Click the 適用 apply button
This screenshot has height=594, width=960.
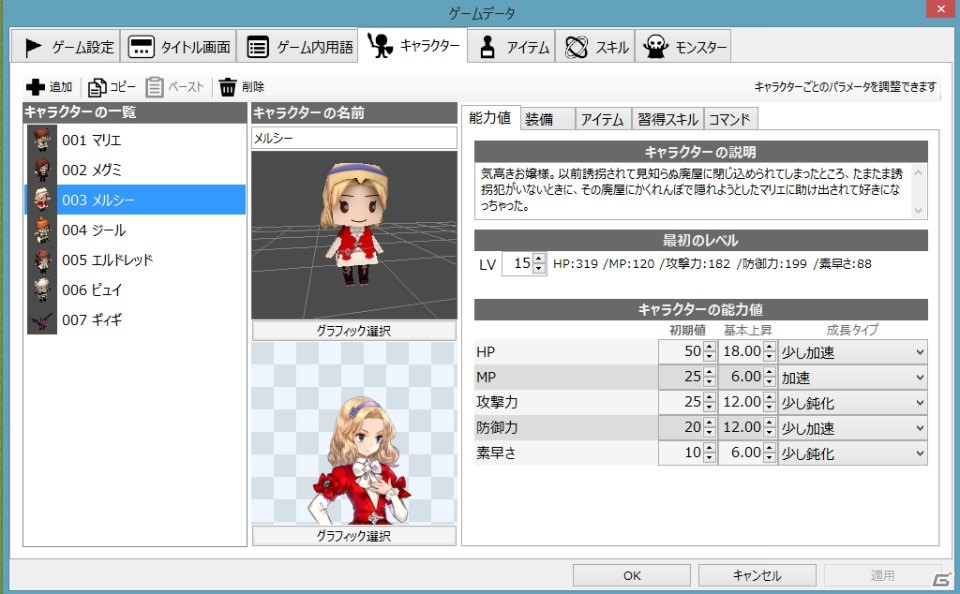pyautogui.click(x=882, y=576)
